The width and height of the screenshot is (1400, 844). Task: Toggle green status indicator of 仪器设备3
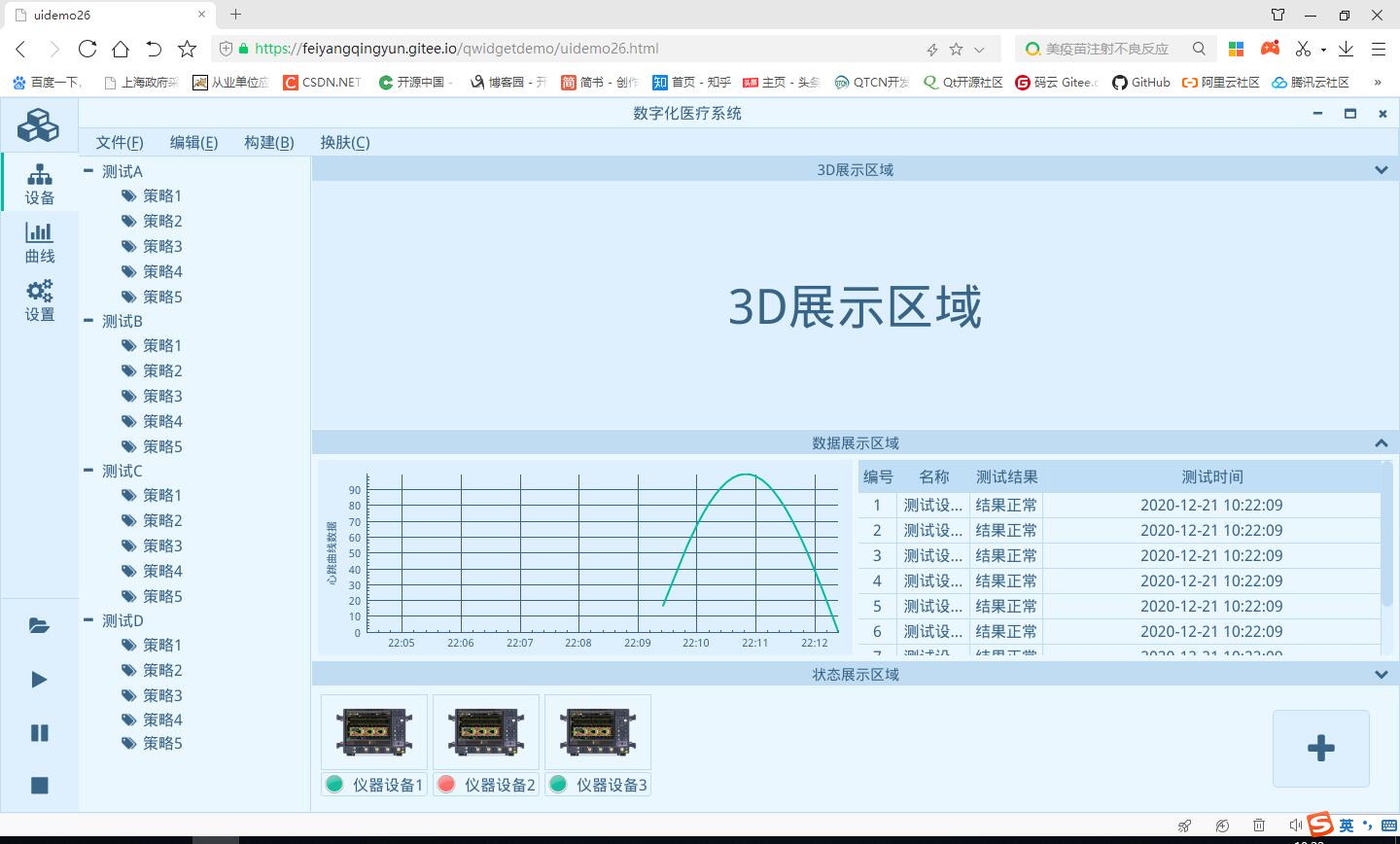(x=559, y=785)
